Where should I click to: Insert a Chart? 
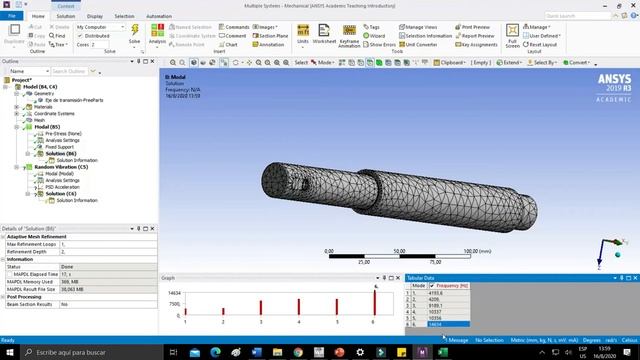[228, 44]
